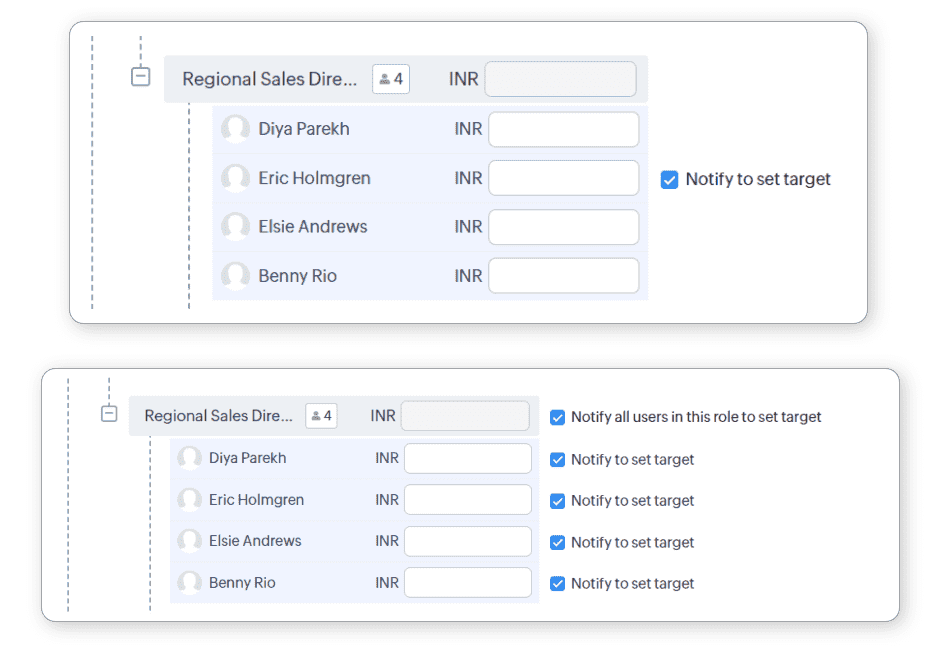Click Benny Rio's INR target field in lower panel
This screenshot has height=662, width=941.
pos(467,583)
